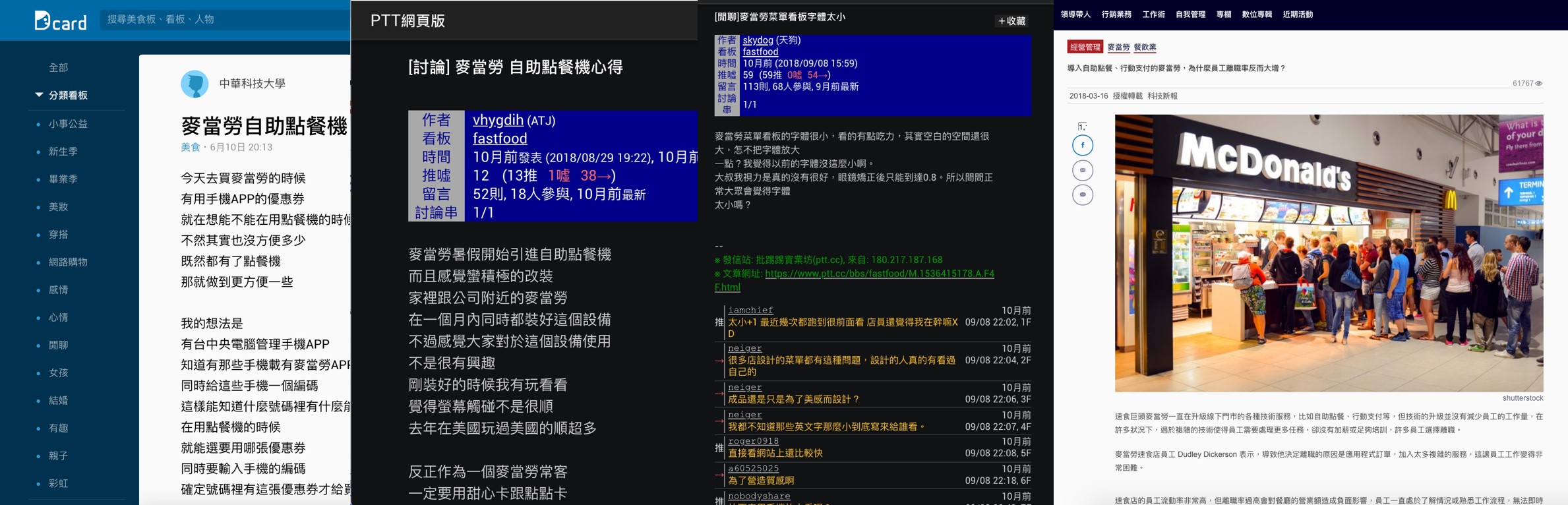Click the 科技新報 source link
The width and height of the screenshot is (1568, 505).
(1162, 96)
